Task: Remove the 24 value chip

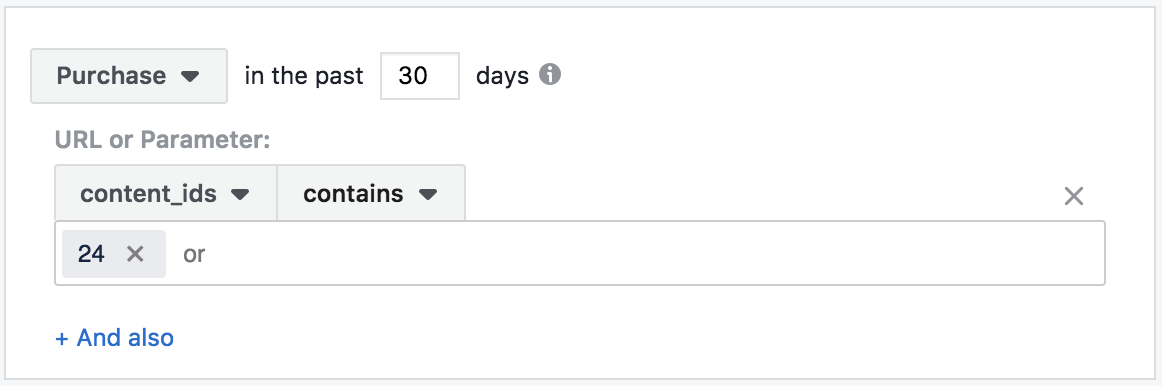Action: click(x=135, y=254)
